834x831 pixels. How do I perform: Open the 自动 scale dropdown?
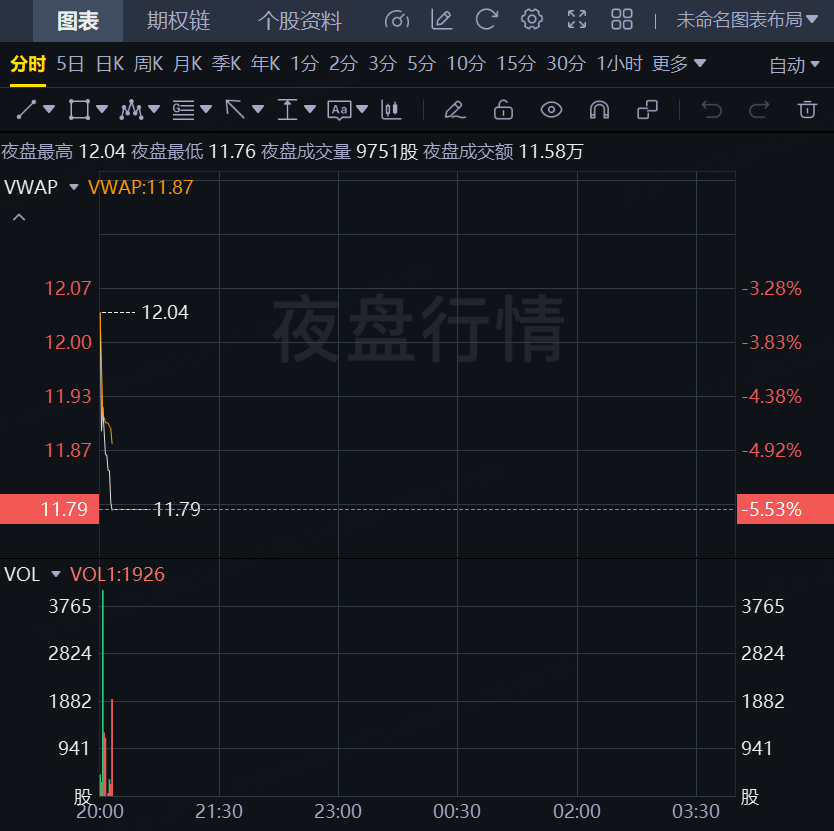click(x=795, y=65)
